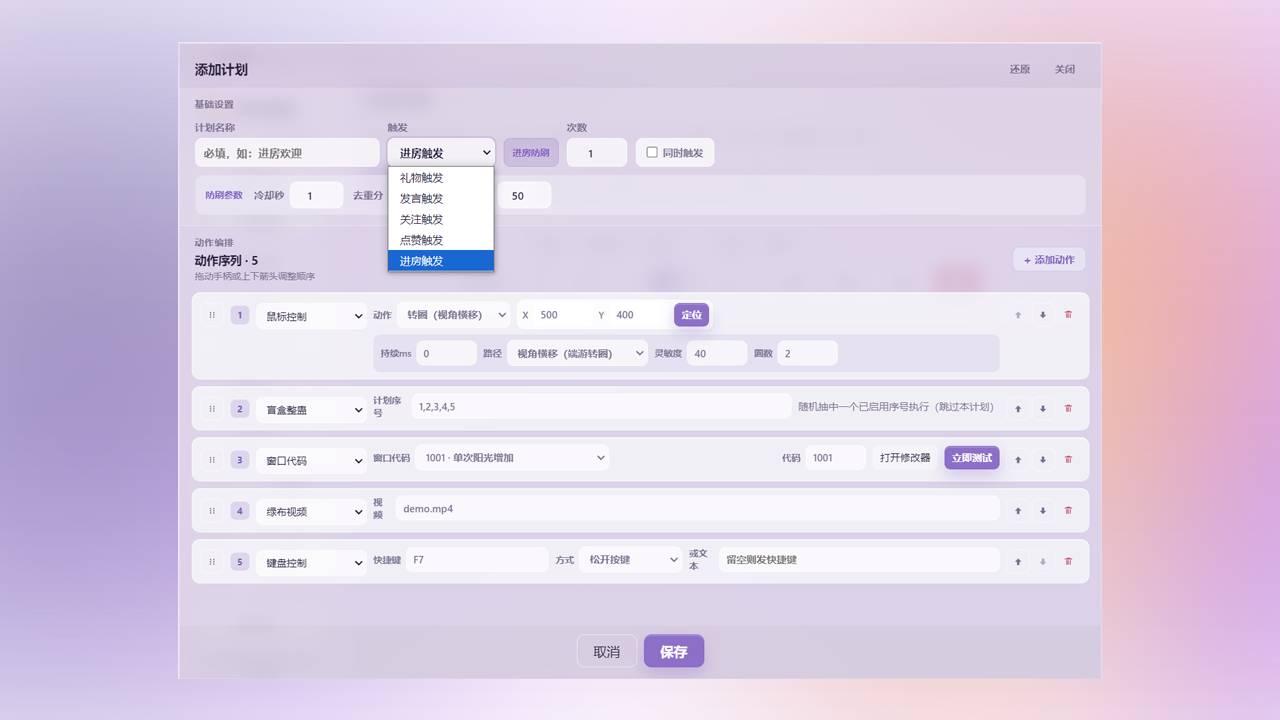
Task: Expand the 松开按键 method dropdown
Action: 630,559
